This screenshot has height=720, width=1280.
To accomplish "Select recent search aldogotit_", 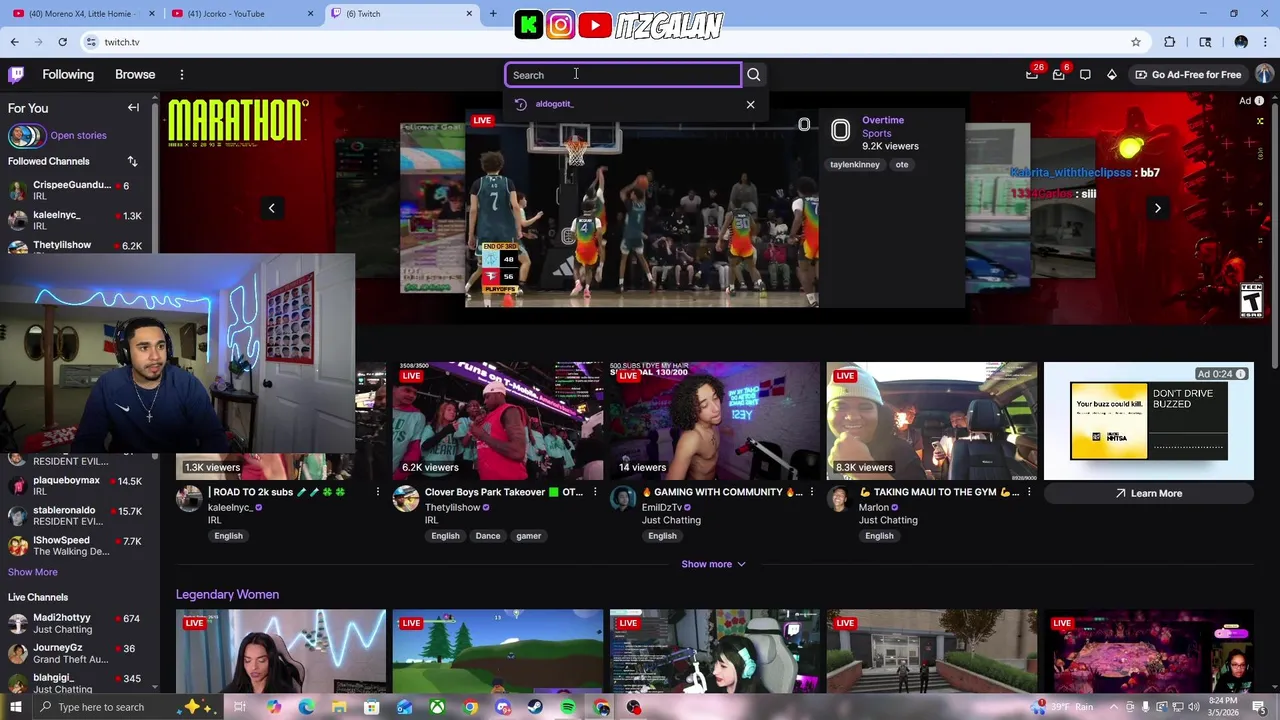I will coord(554,104).
